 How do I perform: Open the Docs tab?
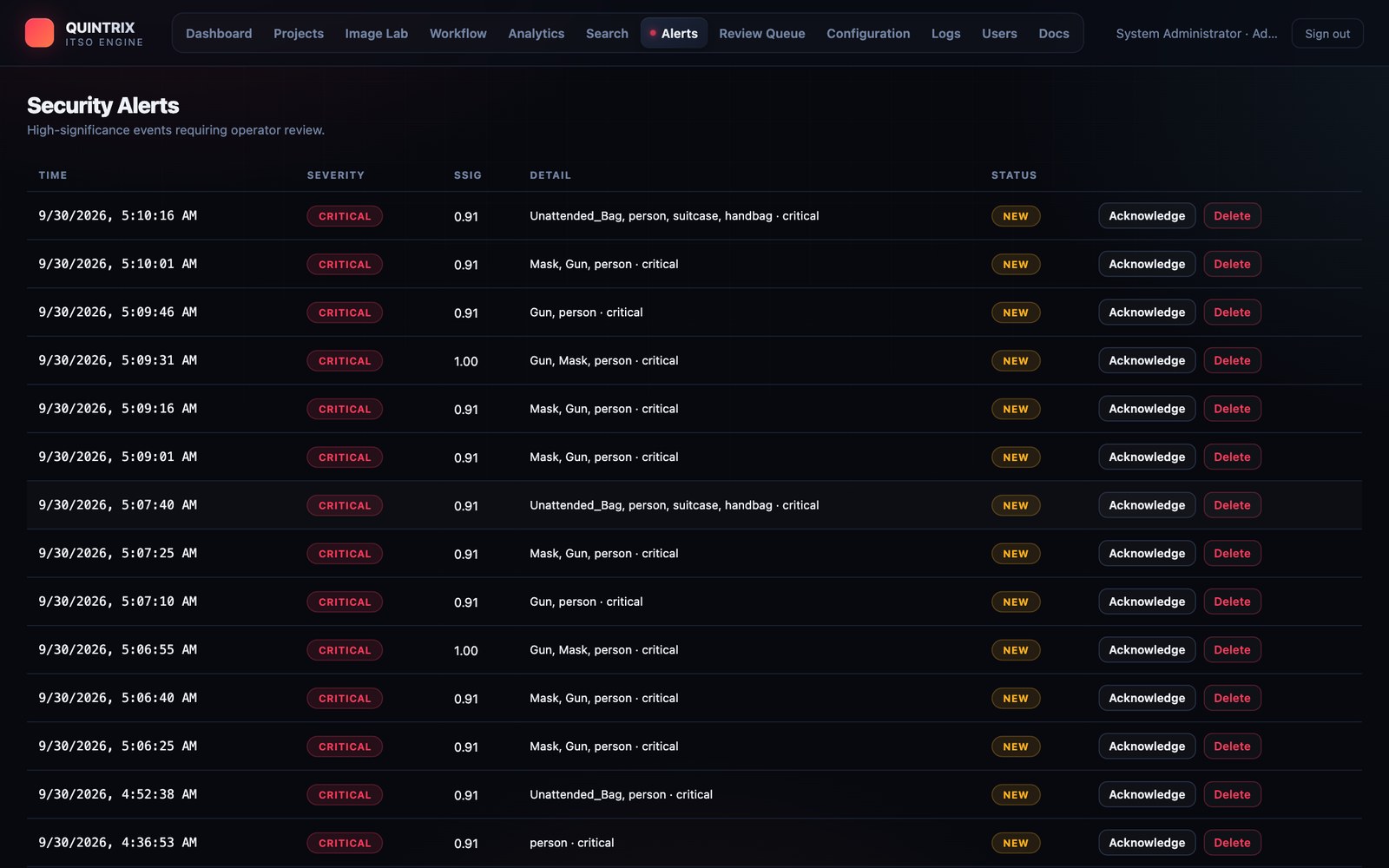(1054, 34)
